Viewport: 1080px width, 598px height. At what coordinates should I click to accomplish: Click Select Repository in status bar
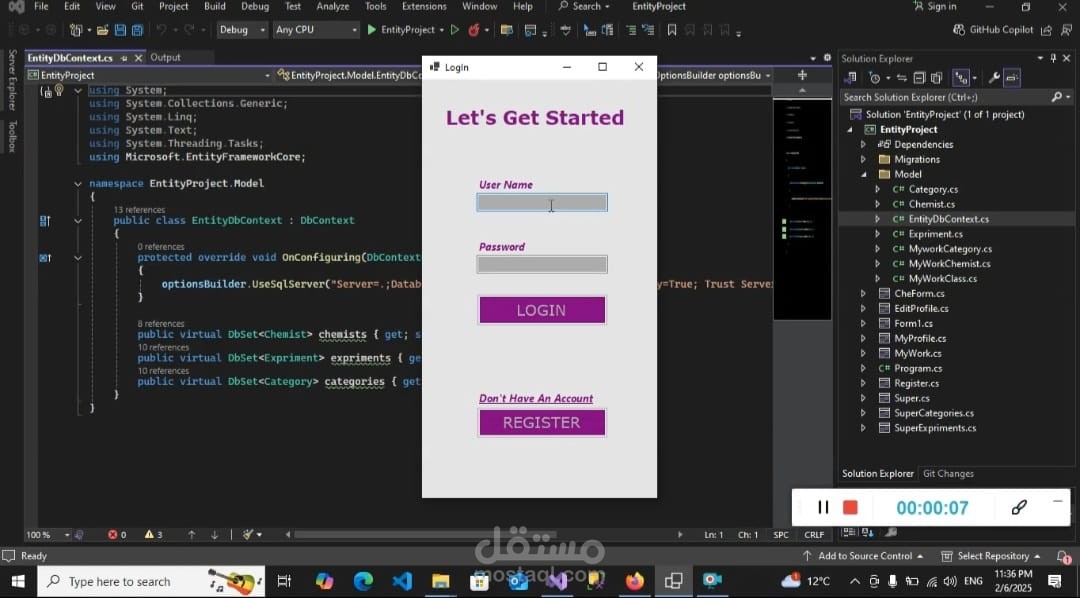(x=991, y=556)
